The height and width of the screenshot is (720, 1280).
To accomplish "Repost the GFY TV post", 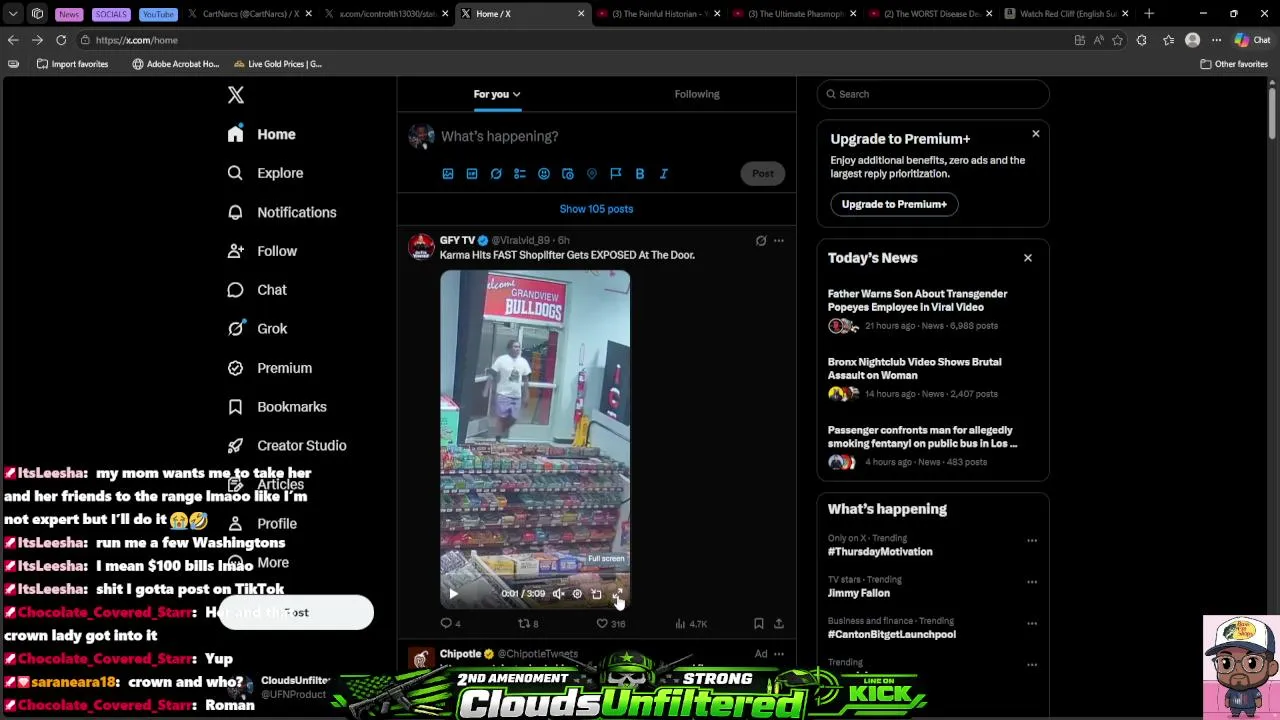I will [x=528, y=624].
